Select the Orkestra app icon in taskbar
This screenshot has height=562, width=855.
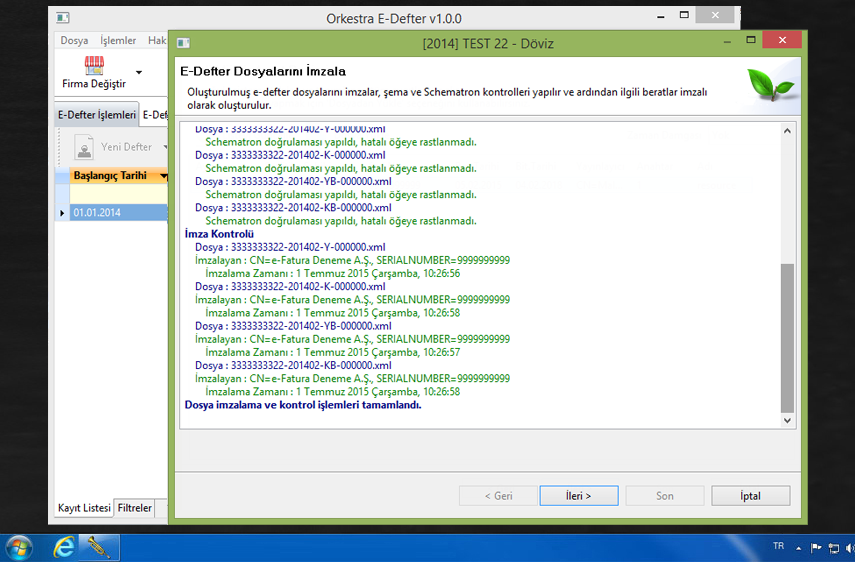click(100, 547)
